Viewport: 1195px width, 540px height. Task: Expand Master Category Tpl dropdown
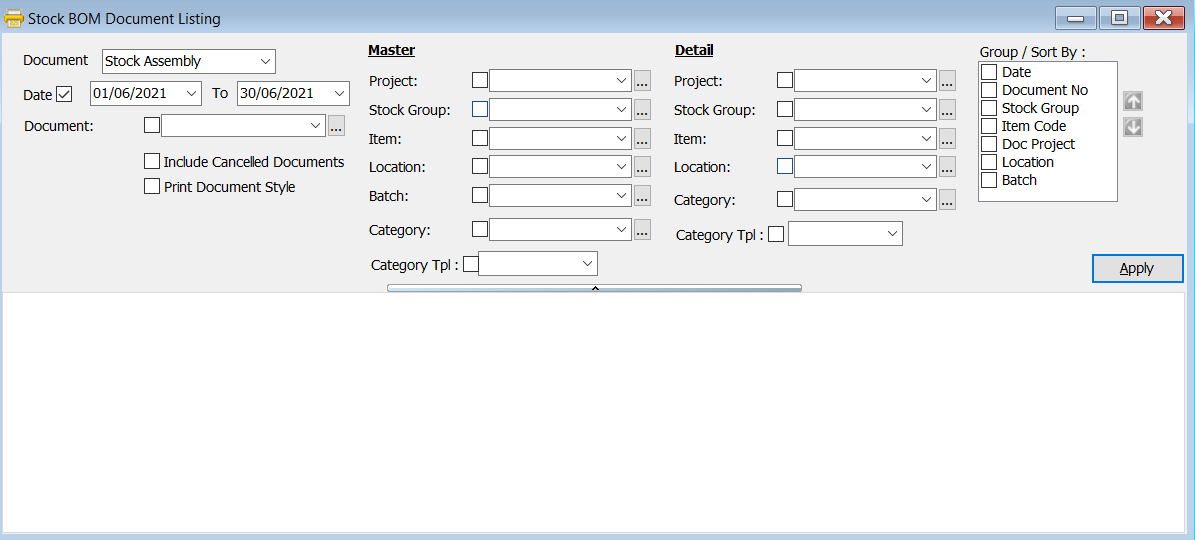coord(587,264)
